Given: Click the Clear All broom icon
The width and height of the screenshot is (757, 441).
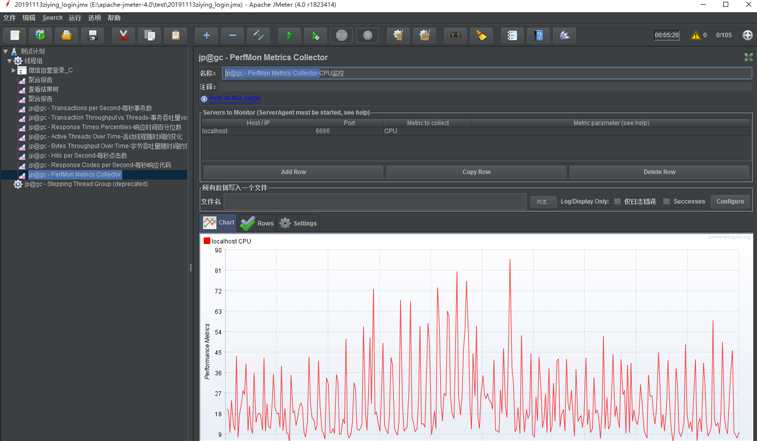Looking at the screenshot, I should point(424,35).
